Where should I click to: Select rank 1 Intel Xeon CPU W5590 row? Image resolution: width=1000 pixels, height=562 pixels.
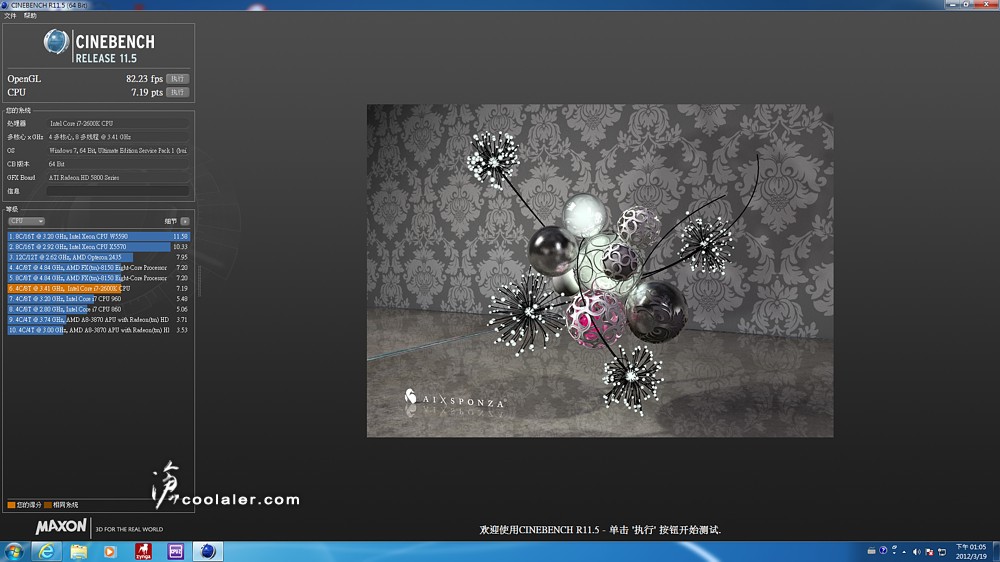pyautogui.click(x=98, y=236)
